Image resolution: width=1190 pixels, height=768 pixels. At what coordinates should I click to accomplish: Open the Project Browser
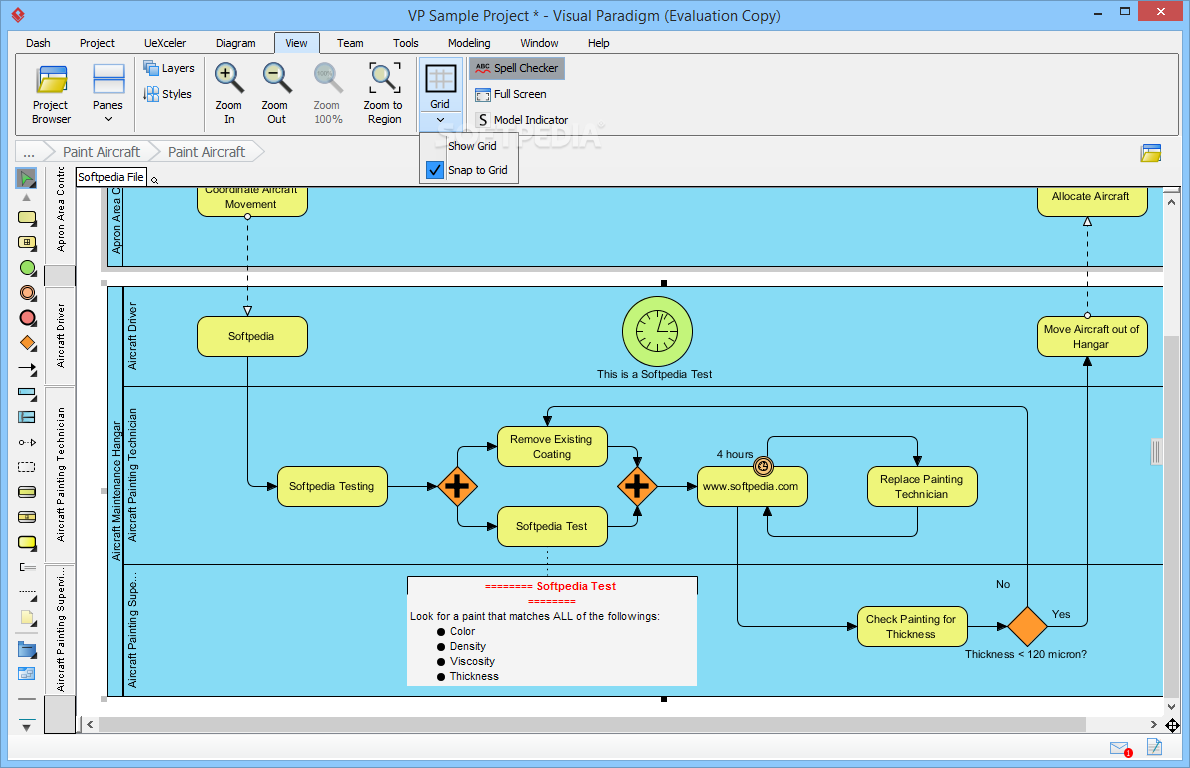pyautogui.click(x=51, y=94)
